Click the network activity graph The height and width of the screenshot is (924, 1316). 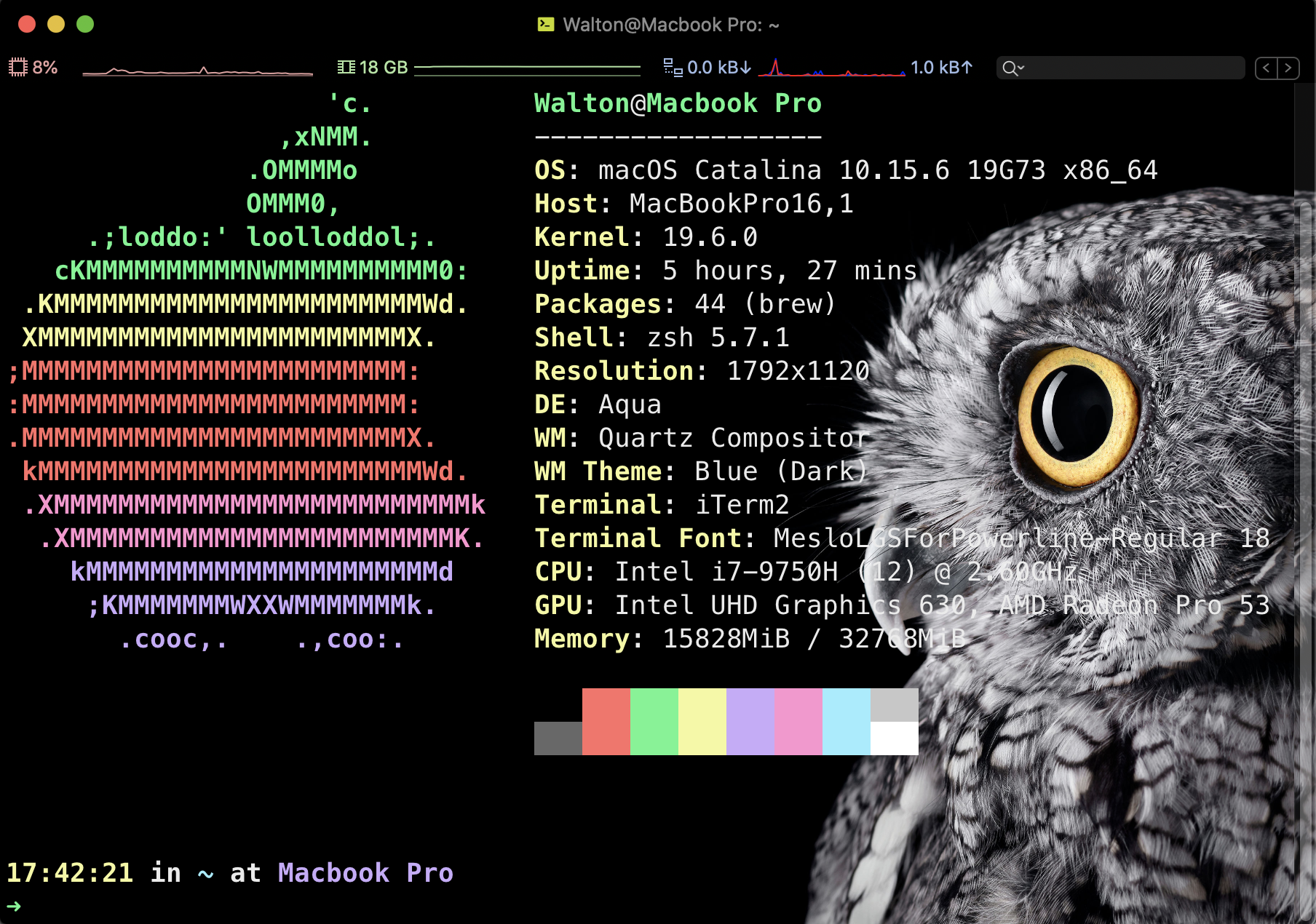(x=832, y=68)
